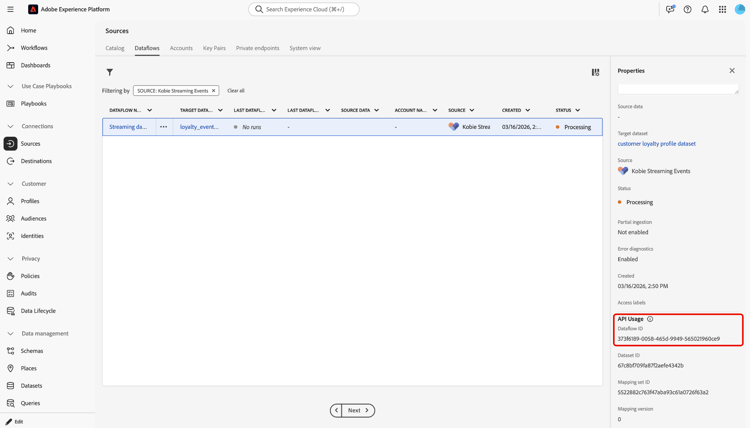Click the Sources sidebar icon

[x=11, y=143]
